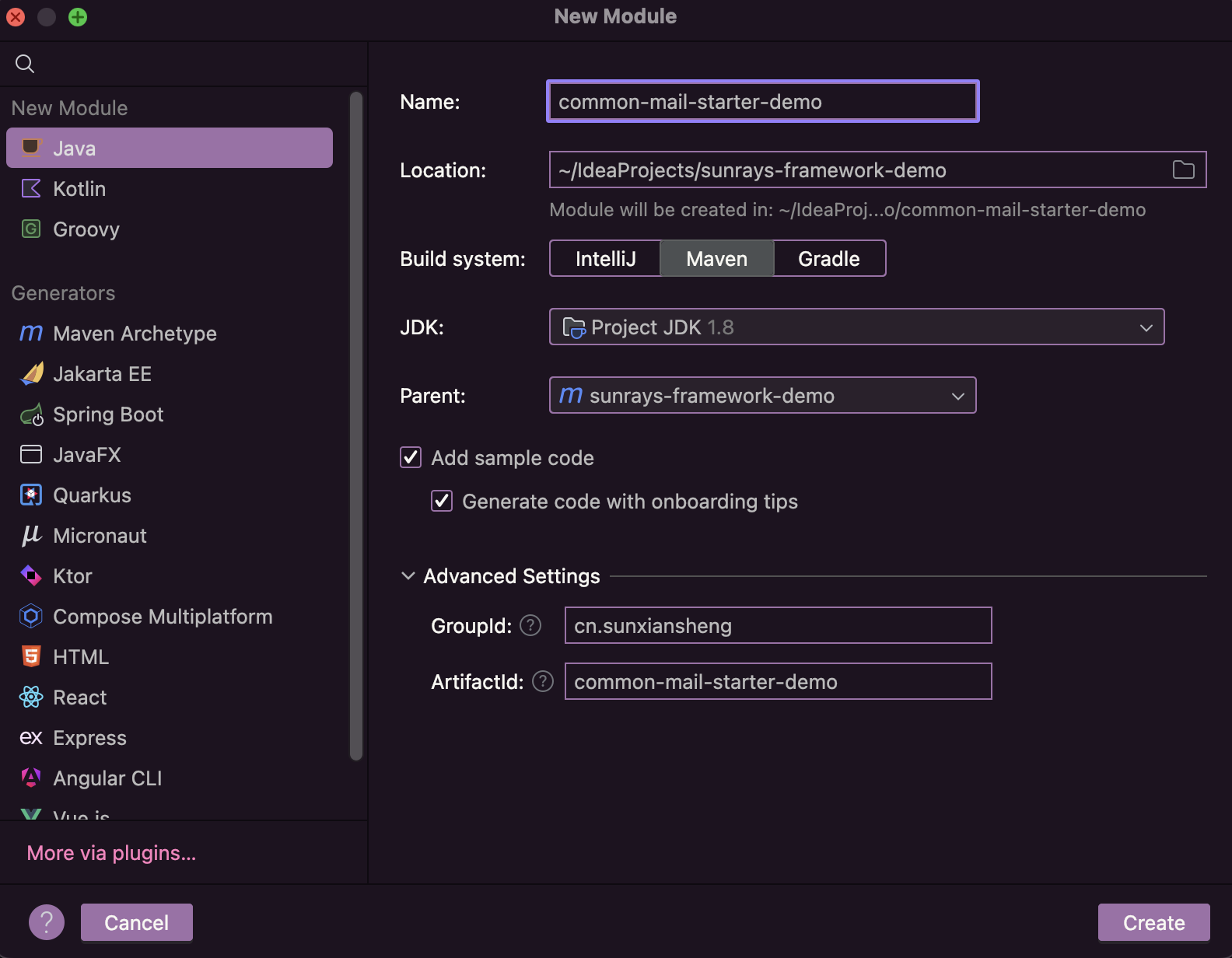Screen dimensions: 1232x958
Task: Choose the Compose Multiplatform generator icon
Action: coord(31,616)
